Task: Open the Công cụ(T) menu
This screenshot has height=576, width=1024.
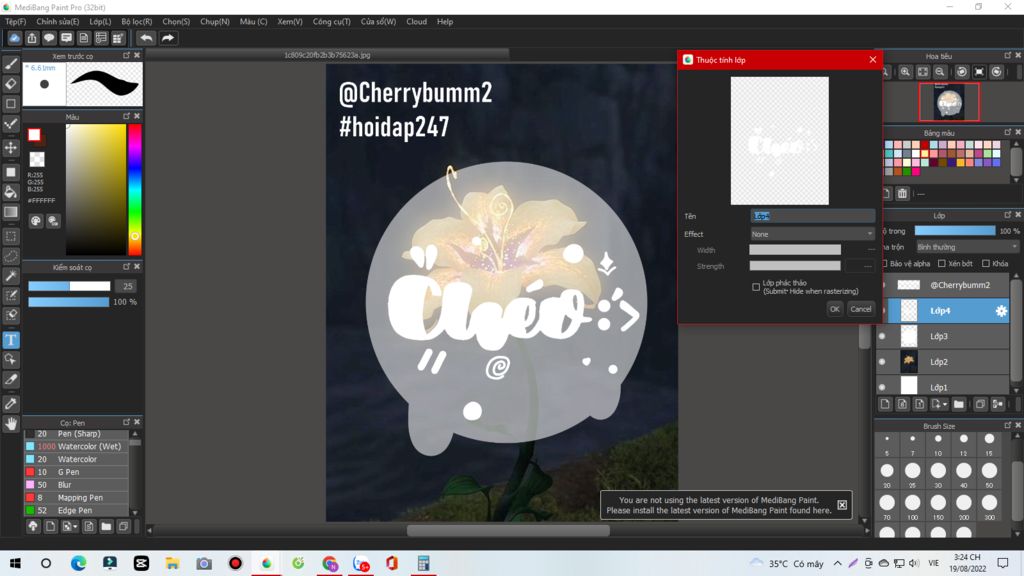Action: tap(332, 22)
